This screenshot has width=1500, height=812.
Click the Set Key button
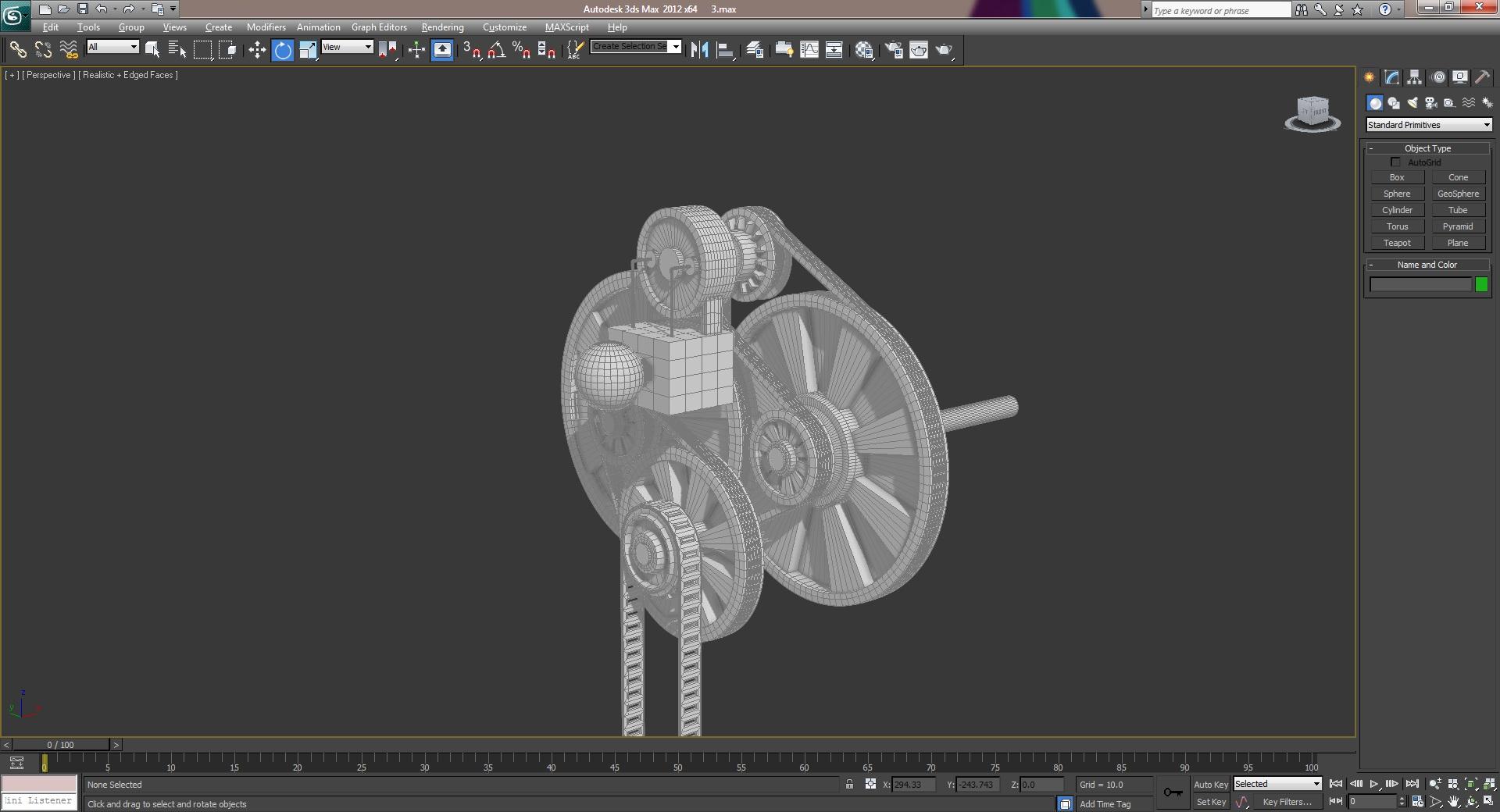[x=1211, y=802]
